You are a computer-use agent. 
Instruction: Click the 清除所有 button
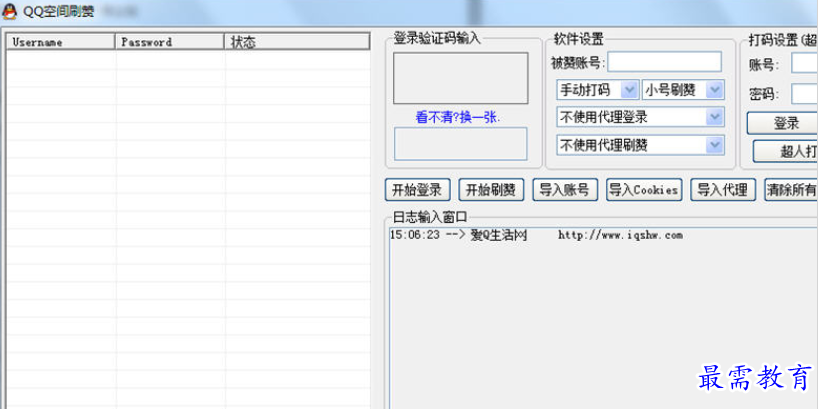pyautogui.click(x=792, y=190)
